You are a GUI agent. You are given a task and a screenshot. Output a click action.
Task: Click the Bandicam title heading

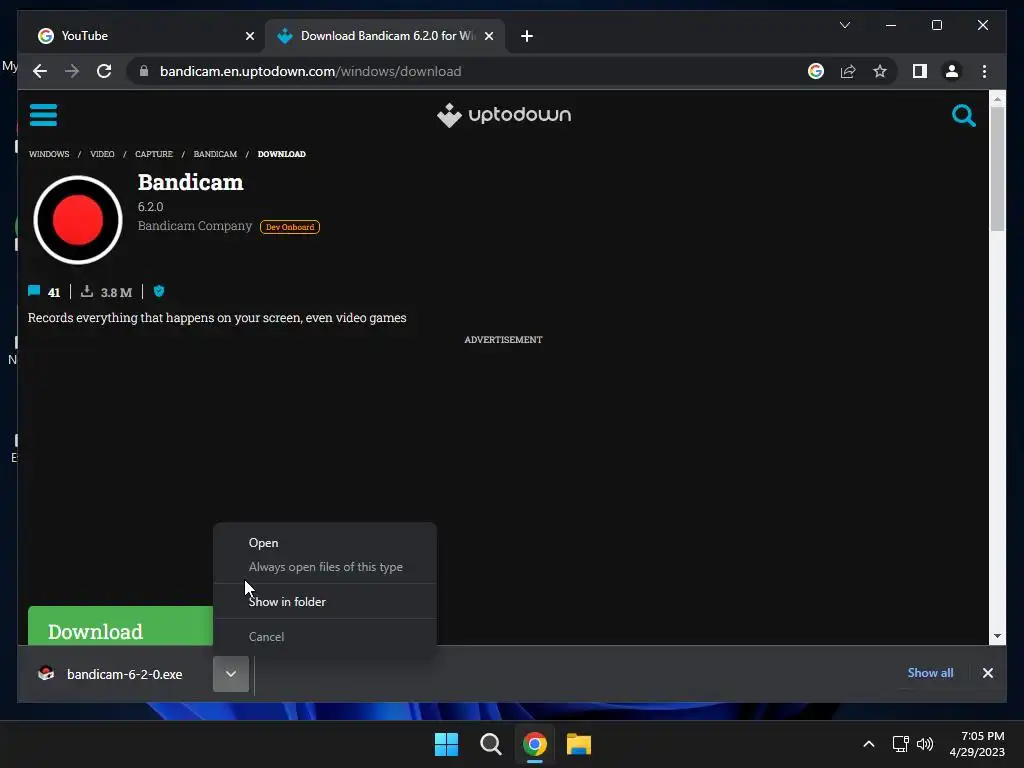click(191, 182)
